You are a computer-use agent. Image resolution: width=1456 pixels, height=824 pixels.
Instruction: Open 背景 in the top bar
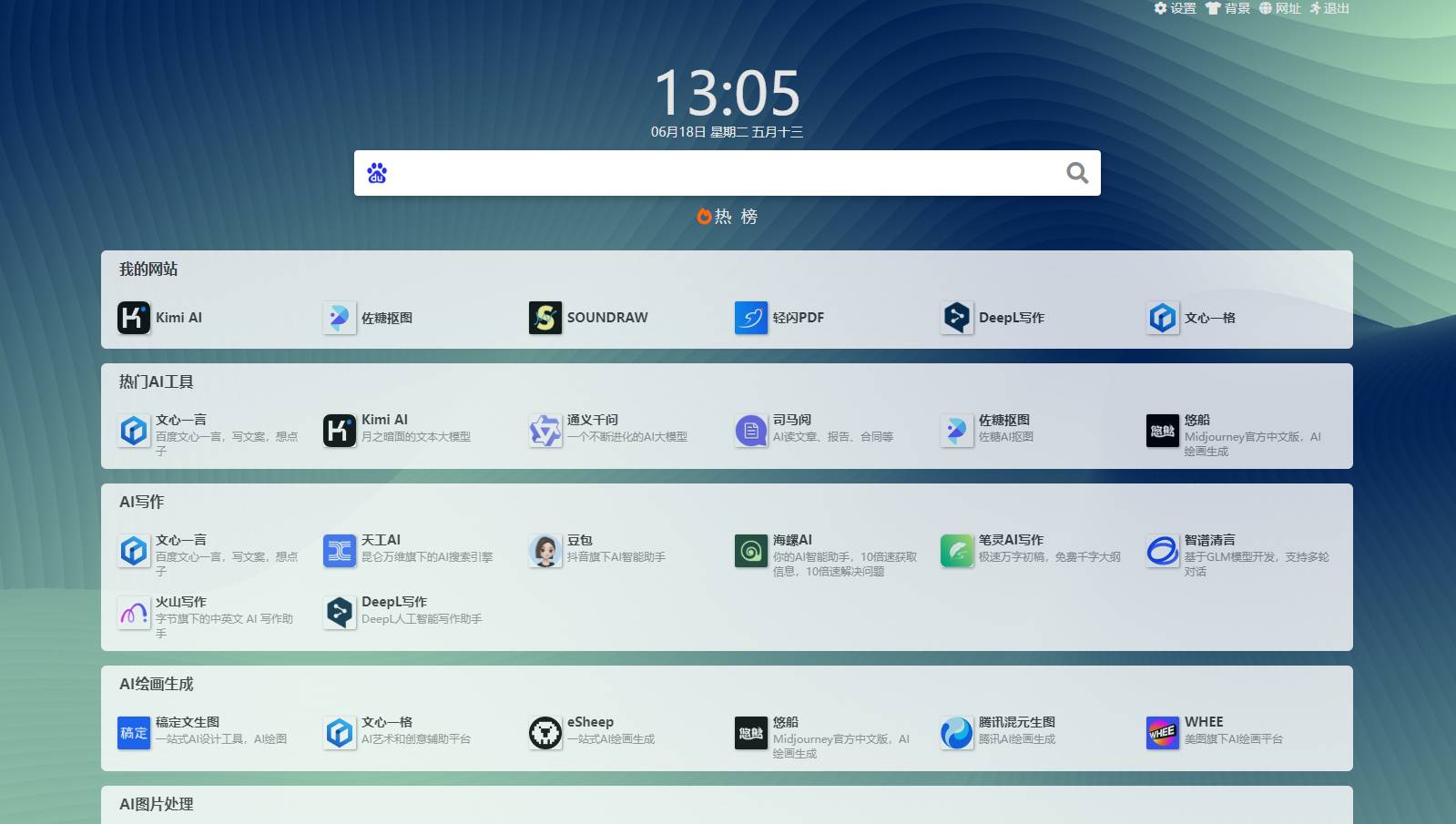pyautogui.click(x=1227, y=8)
